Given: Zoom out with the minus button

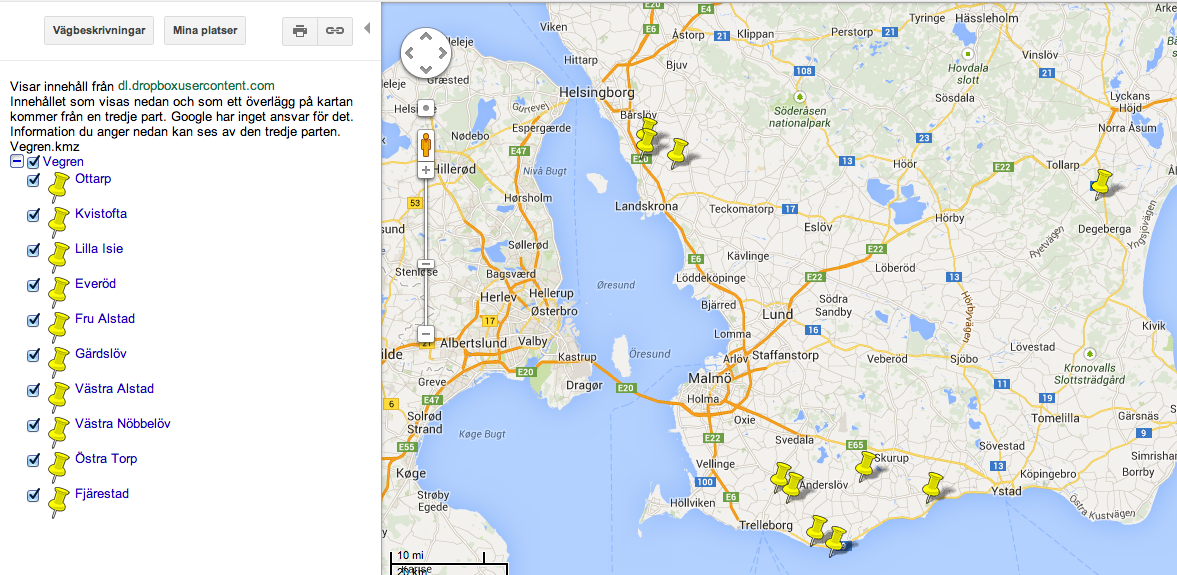Looking at the screenshot, I should [x=426, y=334].
